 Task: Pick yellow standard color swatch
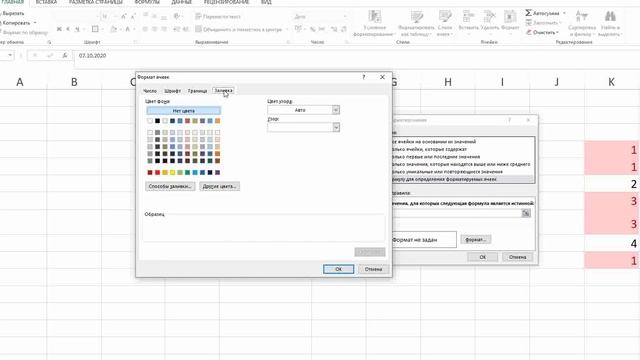pos(173,173)
